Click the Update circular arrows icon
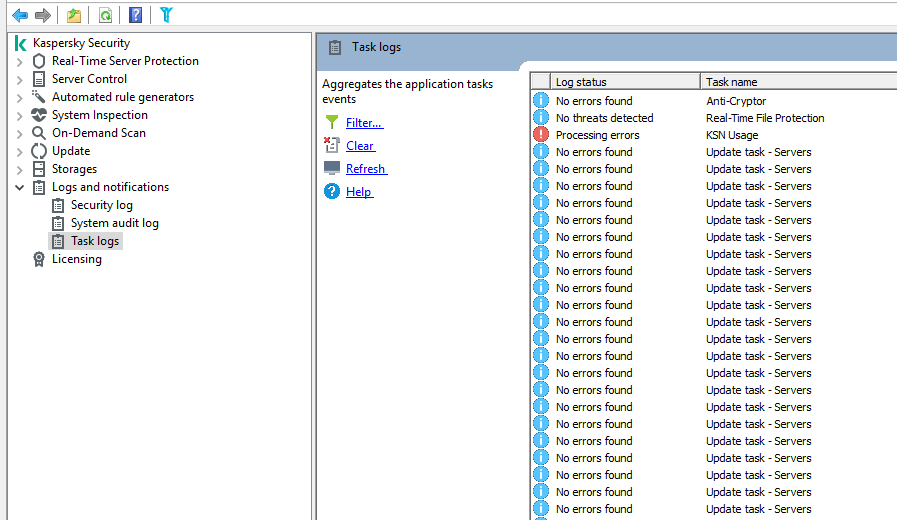 (x=39, y=151)
